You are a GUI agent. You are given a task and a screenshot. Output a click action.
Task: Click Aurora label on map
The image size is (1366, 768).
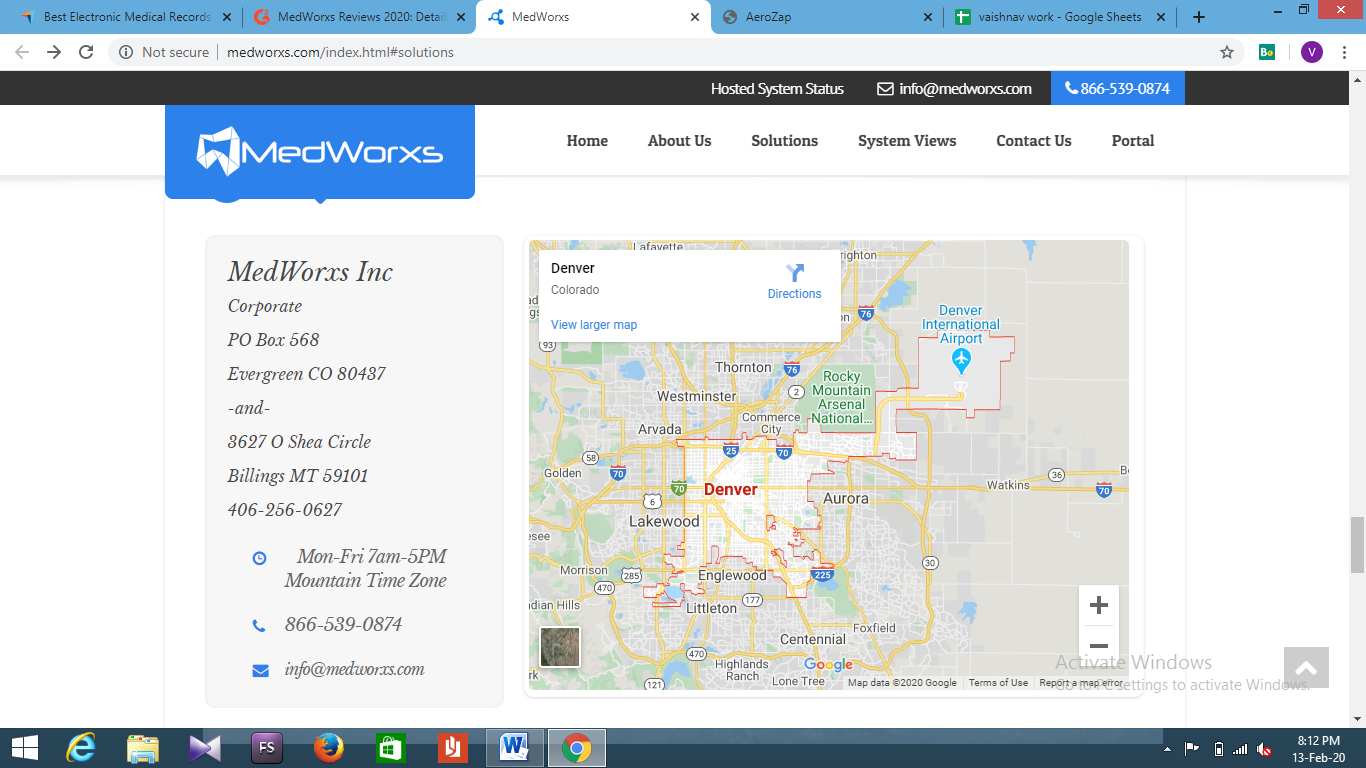[x=845, y=498]
